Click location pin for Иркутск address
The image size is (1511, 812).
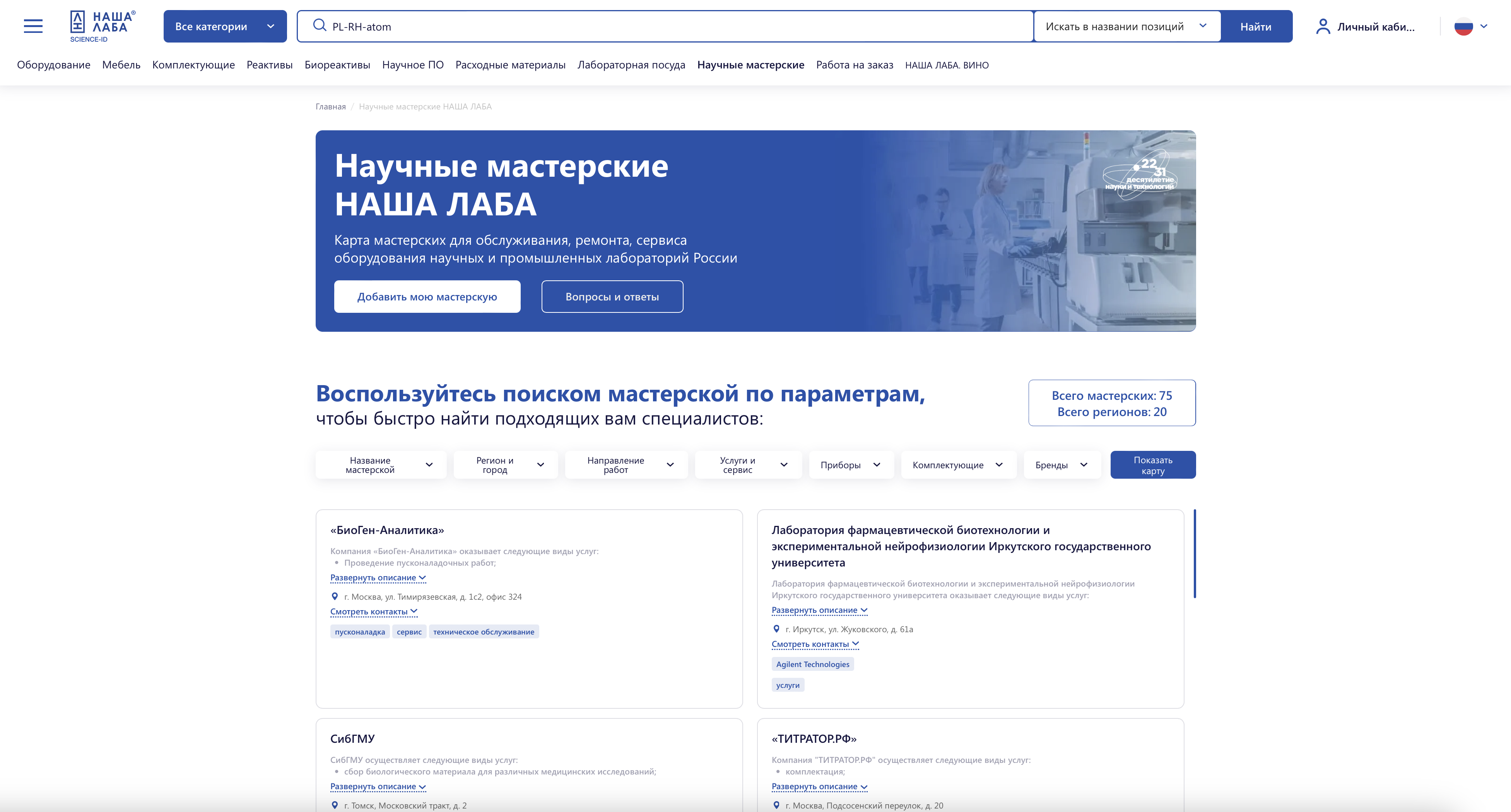[x=776, y=629]
